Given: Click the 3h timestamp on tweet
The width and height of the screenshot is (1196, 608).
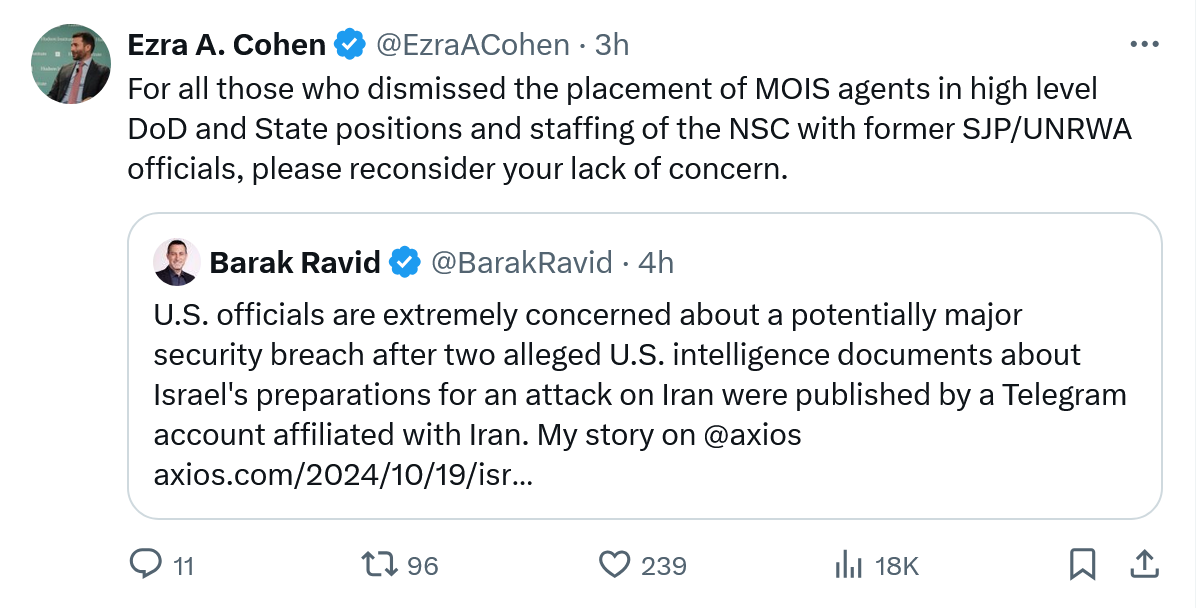Looking at the screenshot, I should (612, 45).
